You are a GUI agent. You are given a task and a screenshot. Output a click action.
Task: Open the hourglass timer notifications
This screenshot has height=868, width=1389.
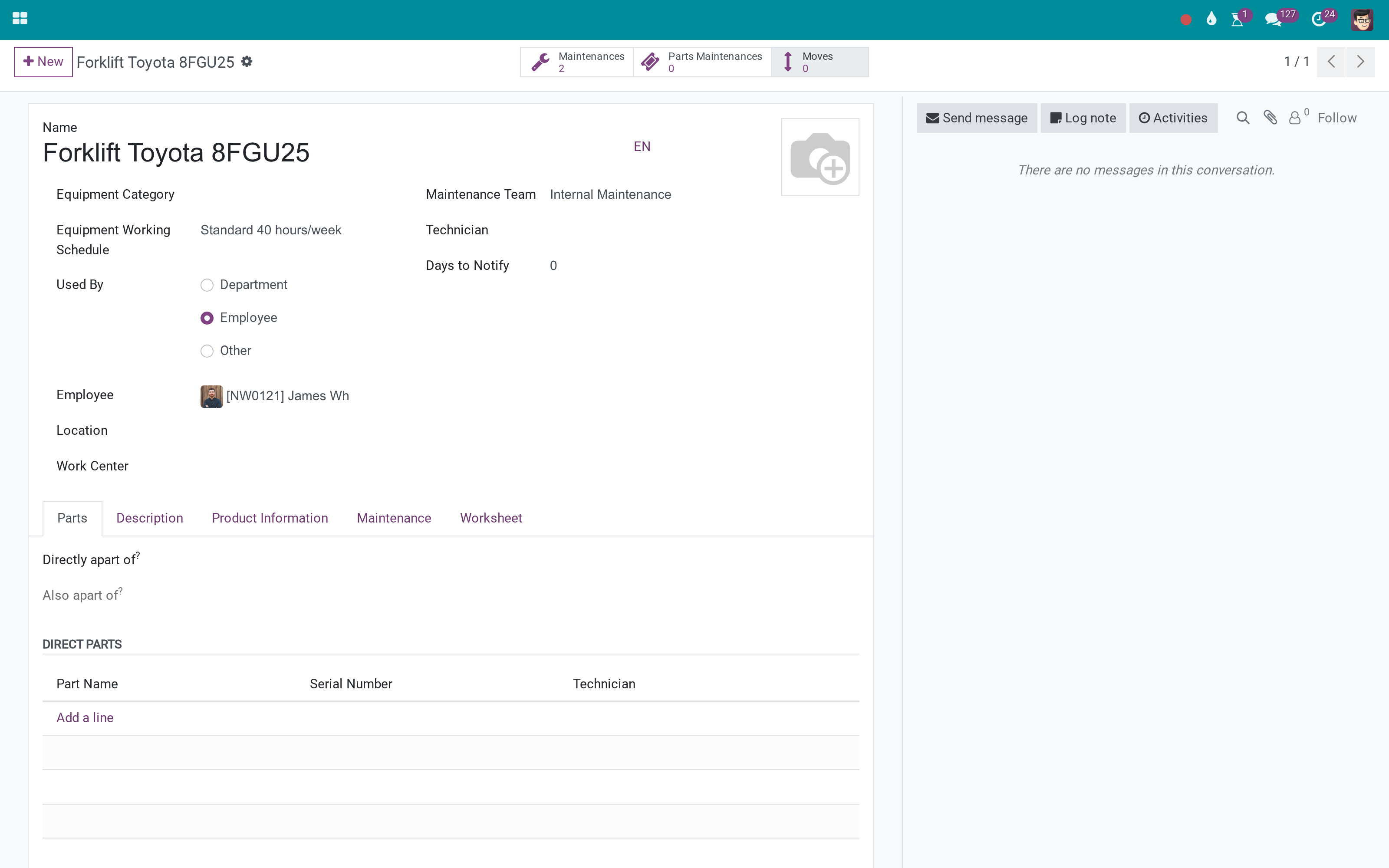tap(1237, 20)
